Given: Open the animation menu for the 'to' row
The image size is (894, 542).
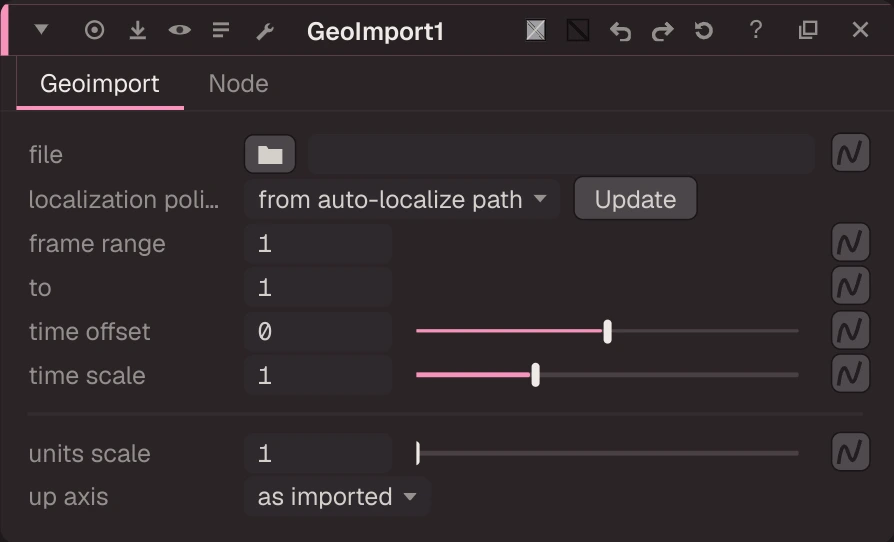Looking at the screenshot, I should click(850, 286).
